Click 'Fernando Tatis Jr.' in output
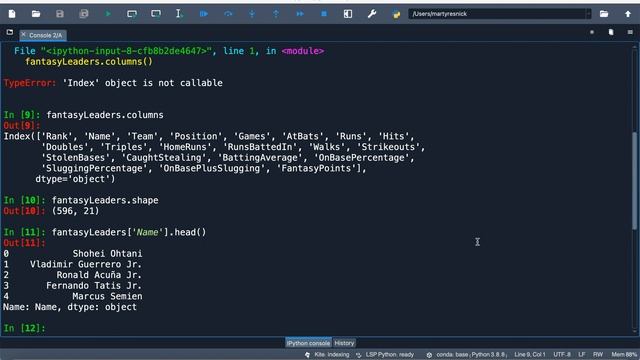Viewport: 640px width, 360px height. pyautogui.click(x=94, y=286)
